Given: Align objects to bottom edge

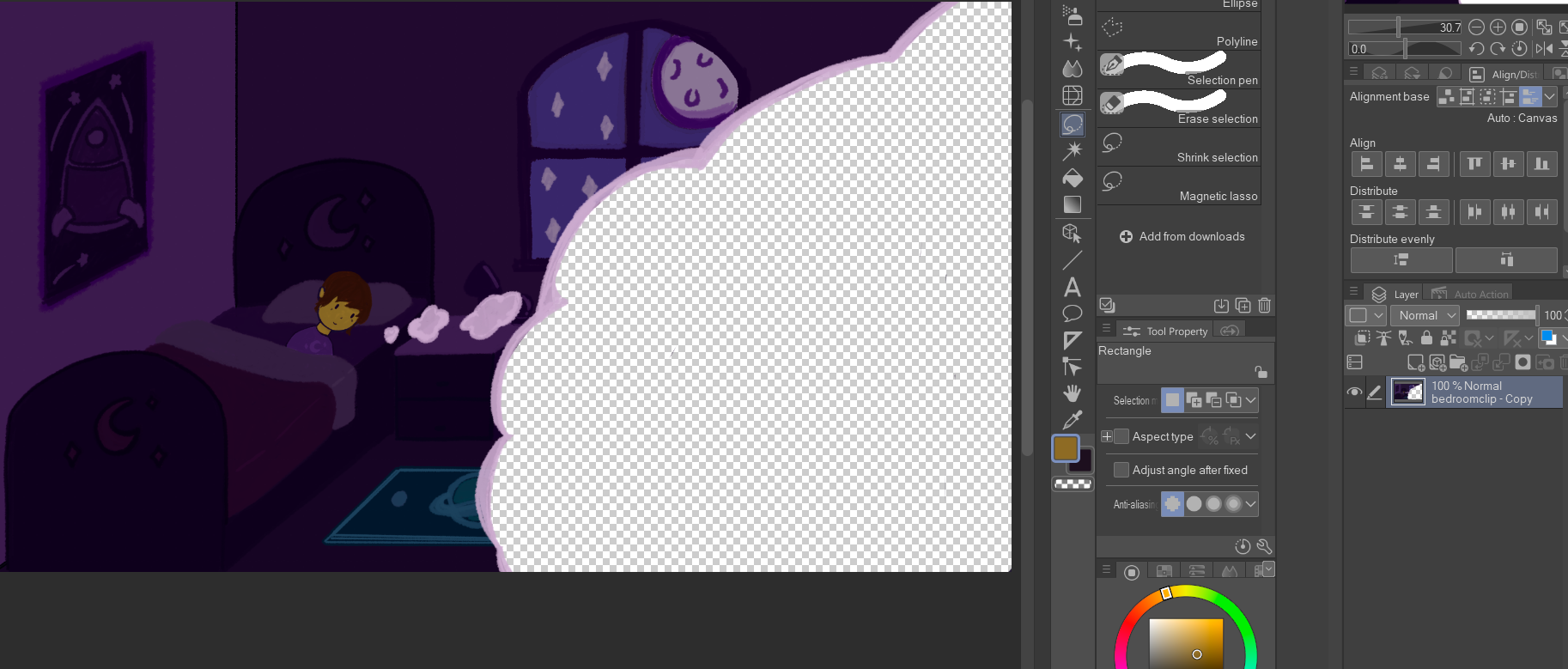Looking at the screenshot, I should tap(1541, 163).
